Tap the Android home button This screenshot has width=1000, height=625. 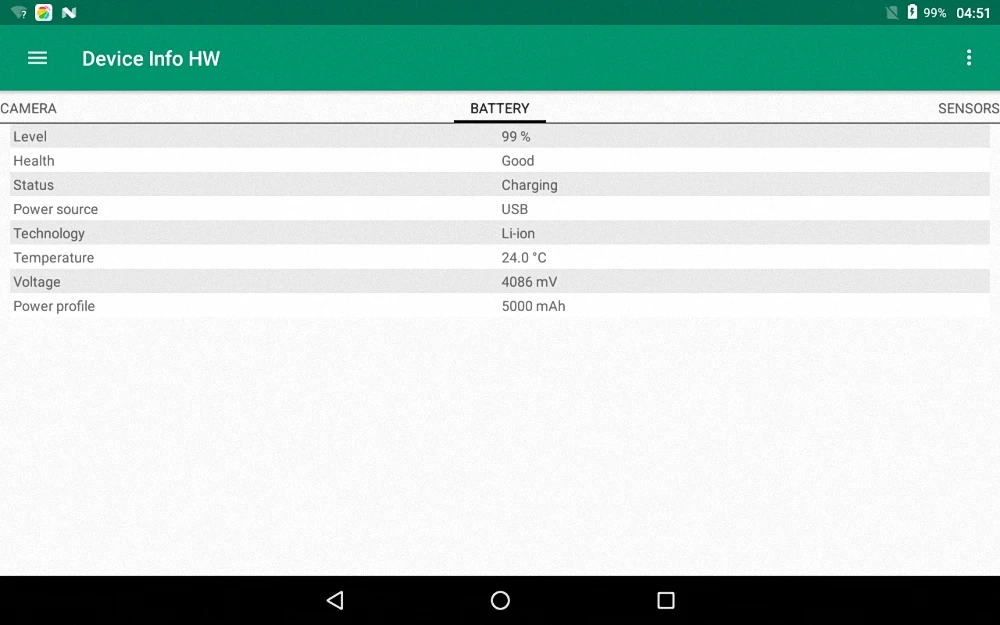(500, 600)
